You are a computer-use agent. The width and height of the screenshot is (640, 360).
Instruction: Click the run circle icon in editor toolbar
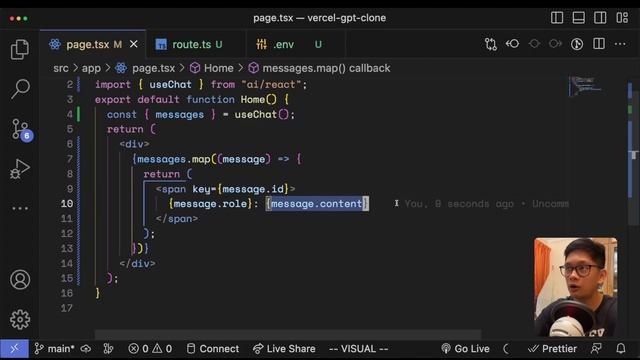[x=577, y=44]
